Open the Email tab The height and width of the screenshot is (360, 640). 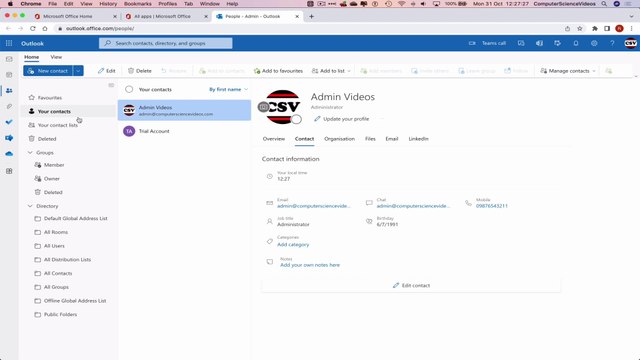point(391,139)
